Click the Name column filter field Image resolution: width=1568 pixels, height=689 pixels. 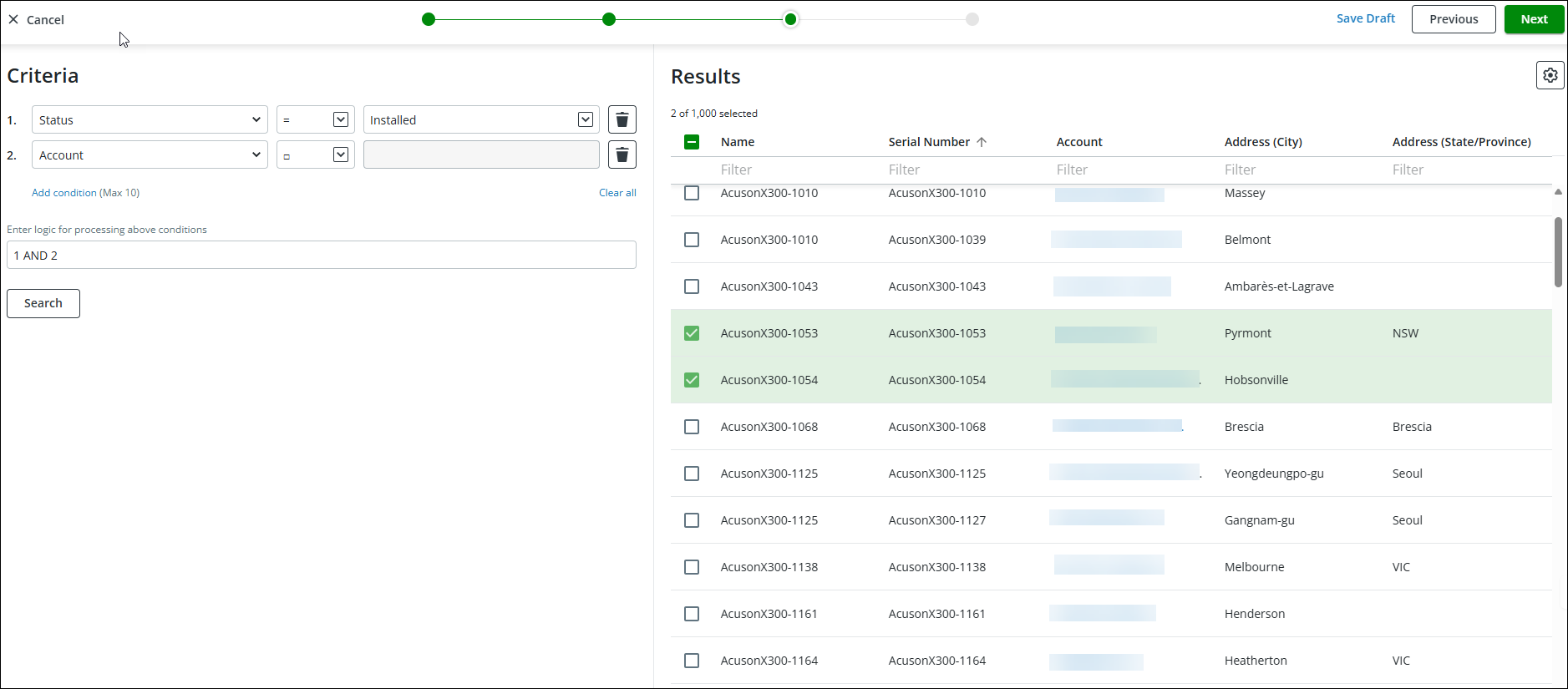798,170
